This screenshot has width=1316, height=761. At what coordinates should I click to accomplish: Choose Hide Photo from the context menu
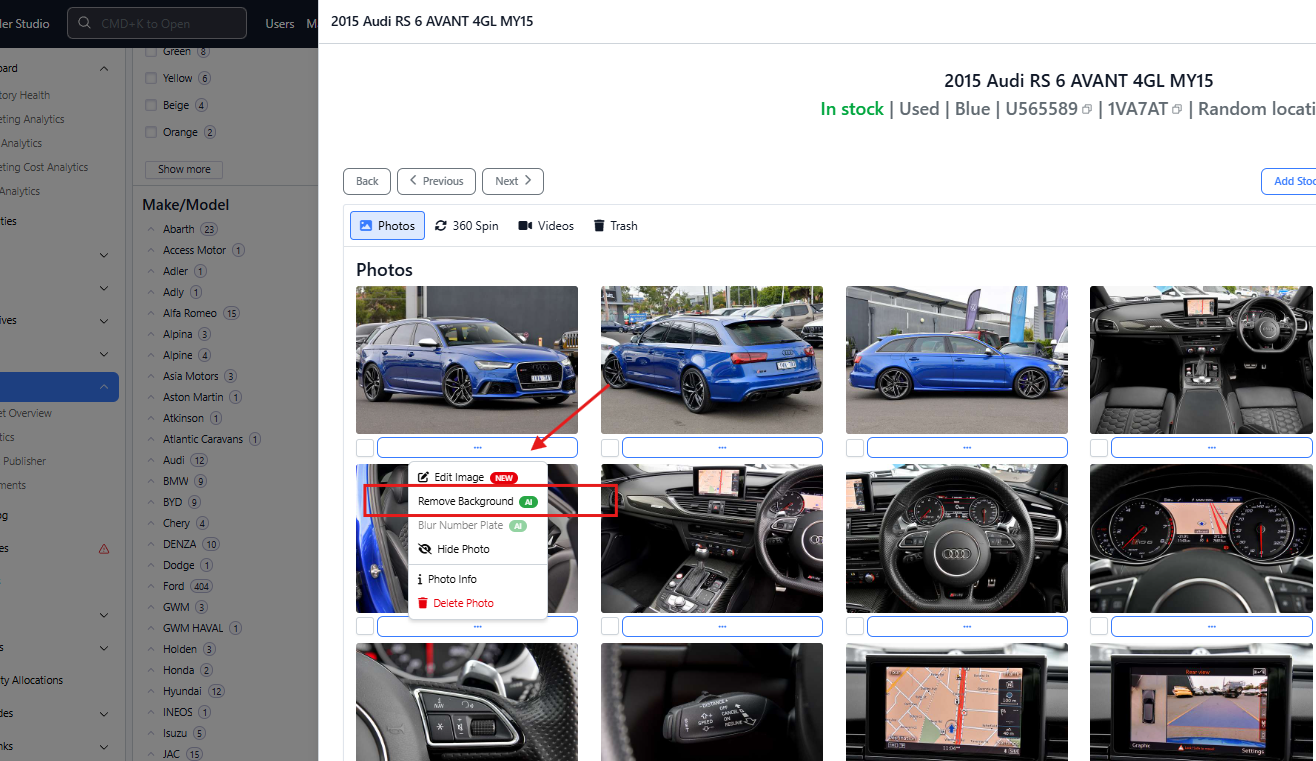click(x=478, y=550)
